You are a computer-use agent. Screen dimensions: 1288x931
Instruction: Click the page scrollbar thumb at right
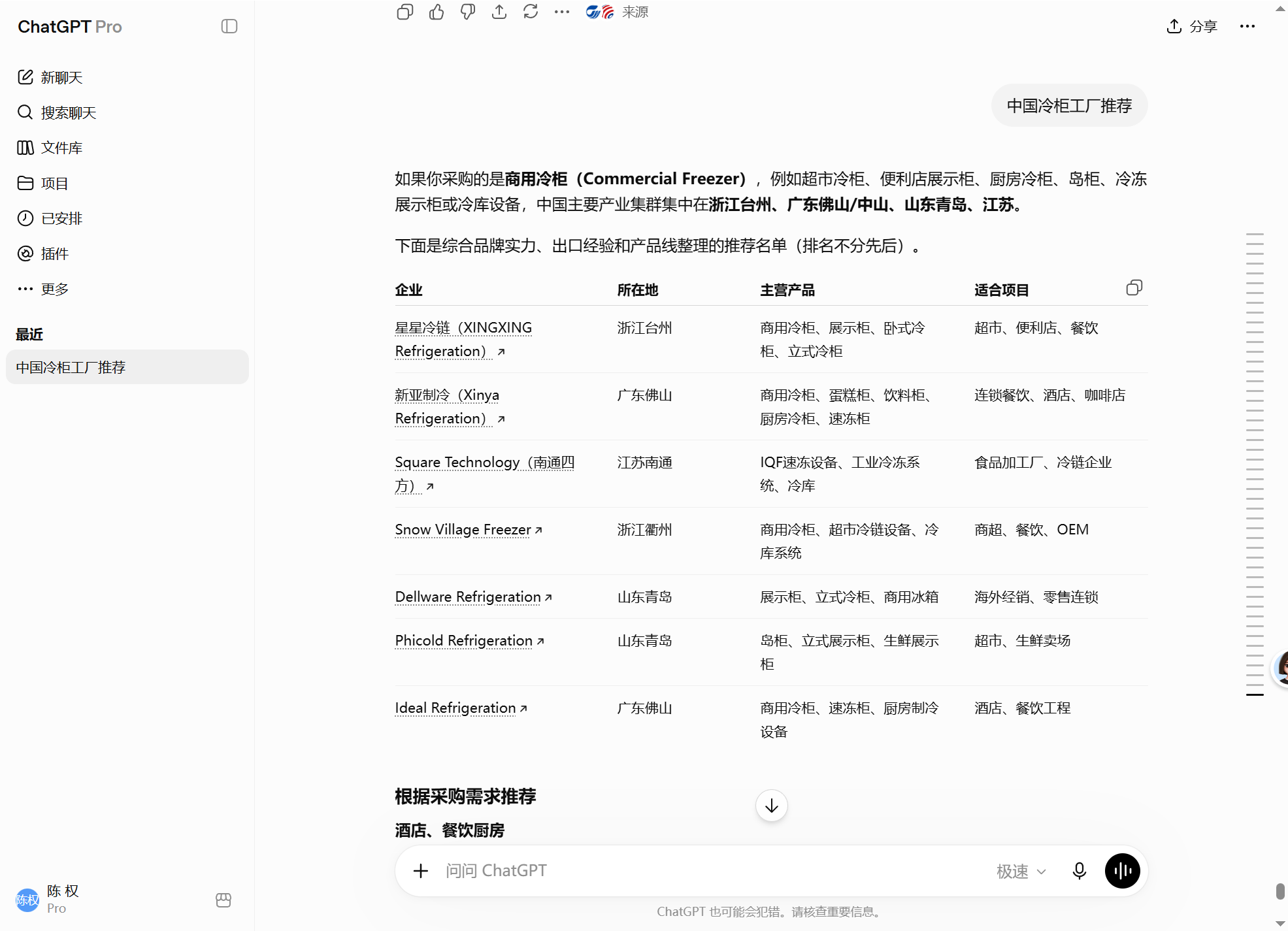(1281, 891)
